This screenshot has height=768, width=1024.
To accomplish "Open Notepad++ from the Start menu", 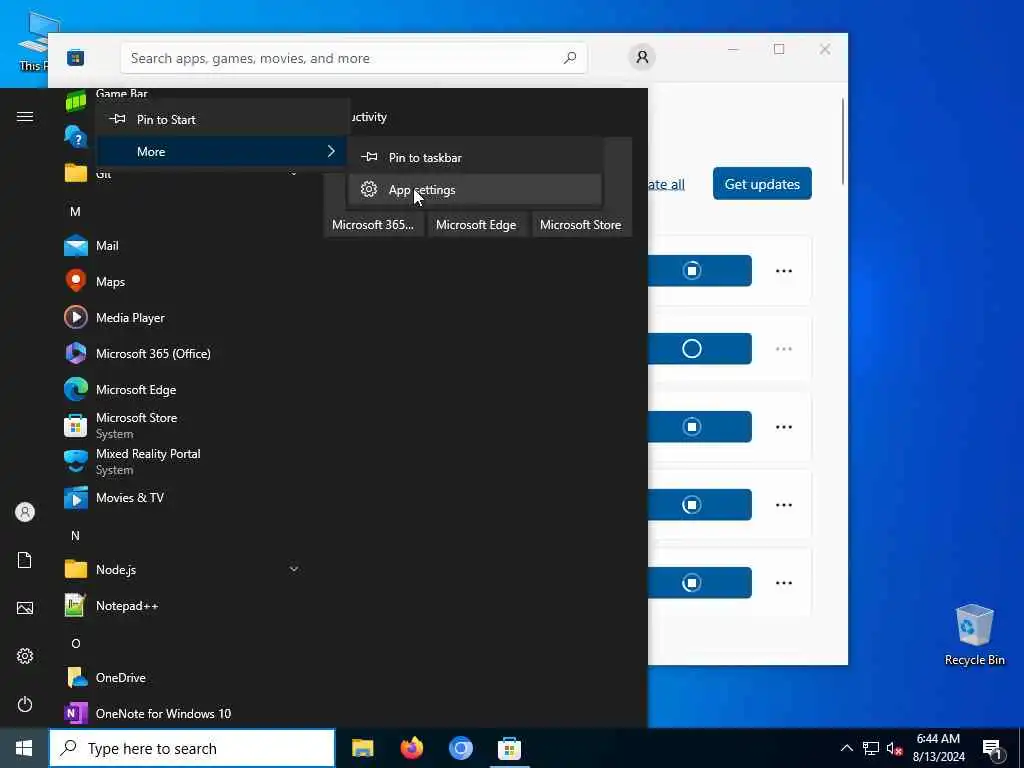I will 183,605.
